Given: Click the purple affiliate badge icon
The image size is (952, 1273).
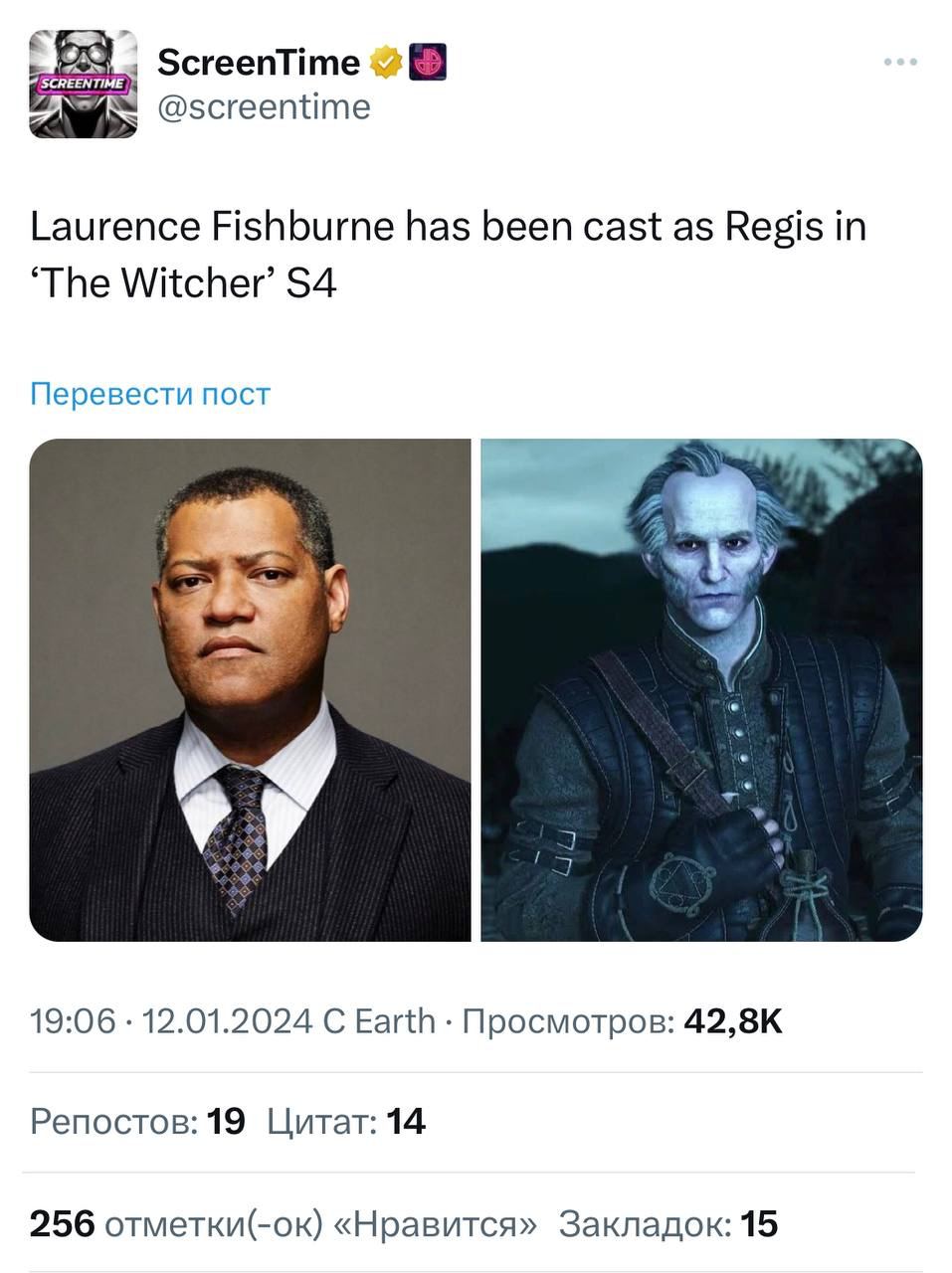Looking at the screenshot, I should (x=429, y=63).
